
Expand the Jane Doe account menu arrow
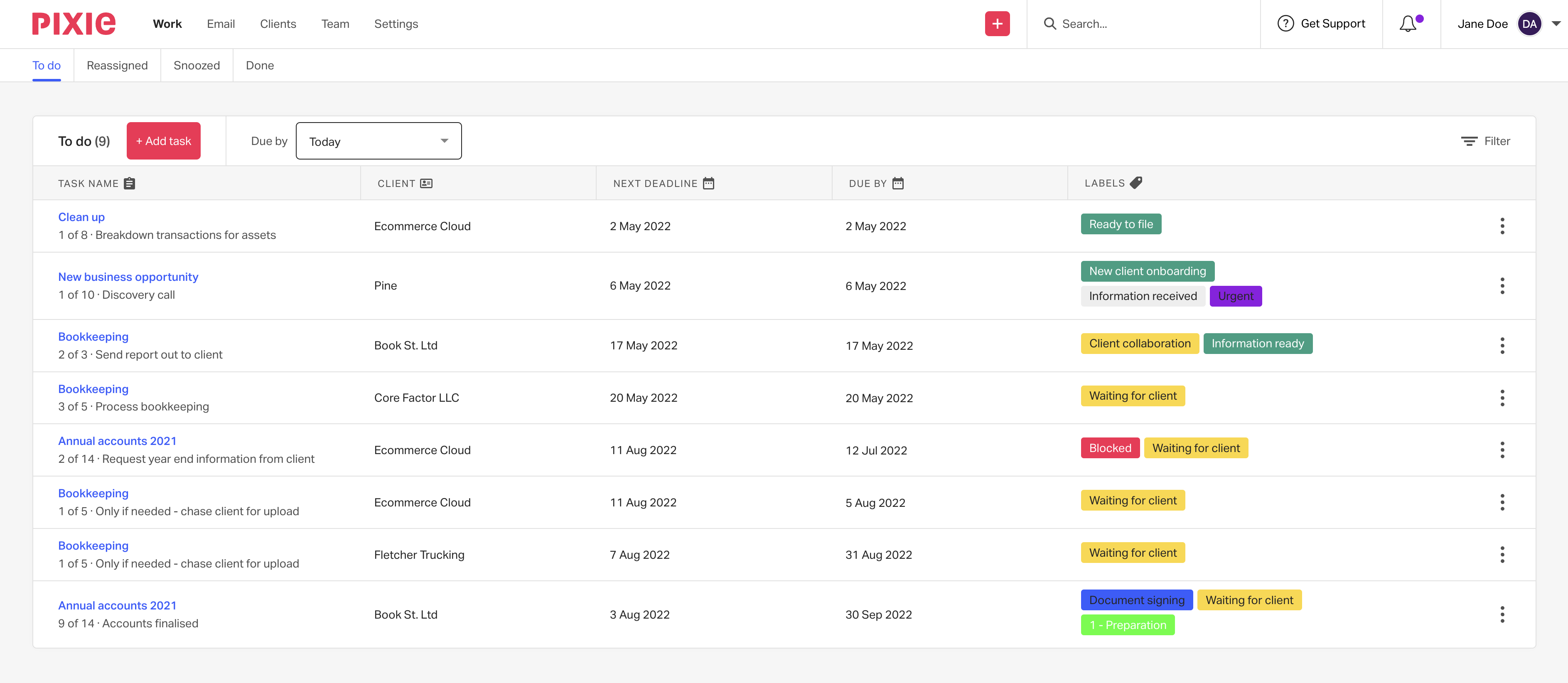(x=1556, y=24)
